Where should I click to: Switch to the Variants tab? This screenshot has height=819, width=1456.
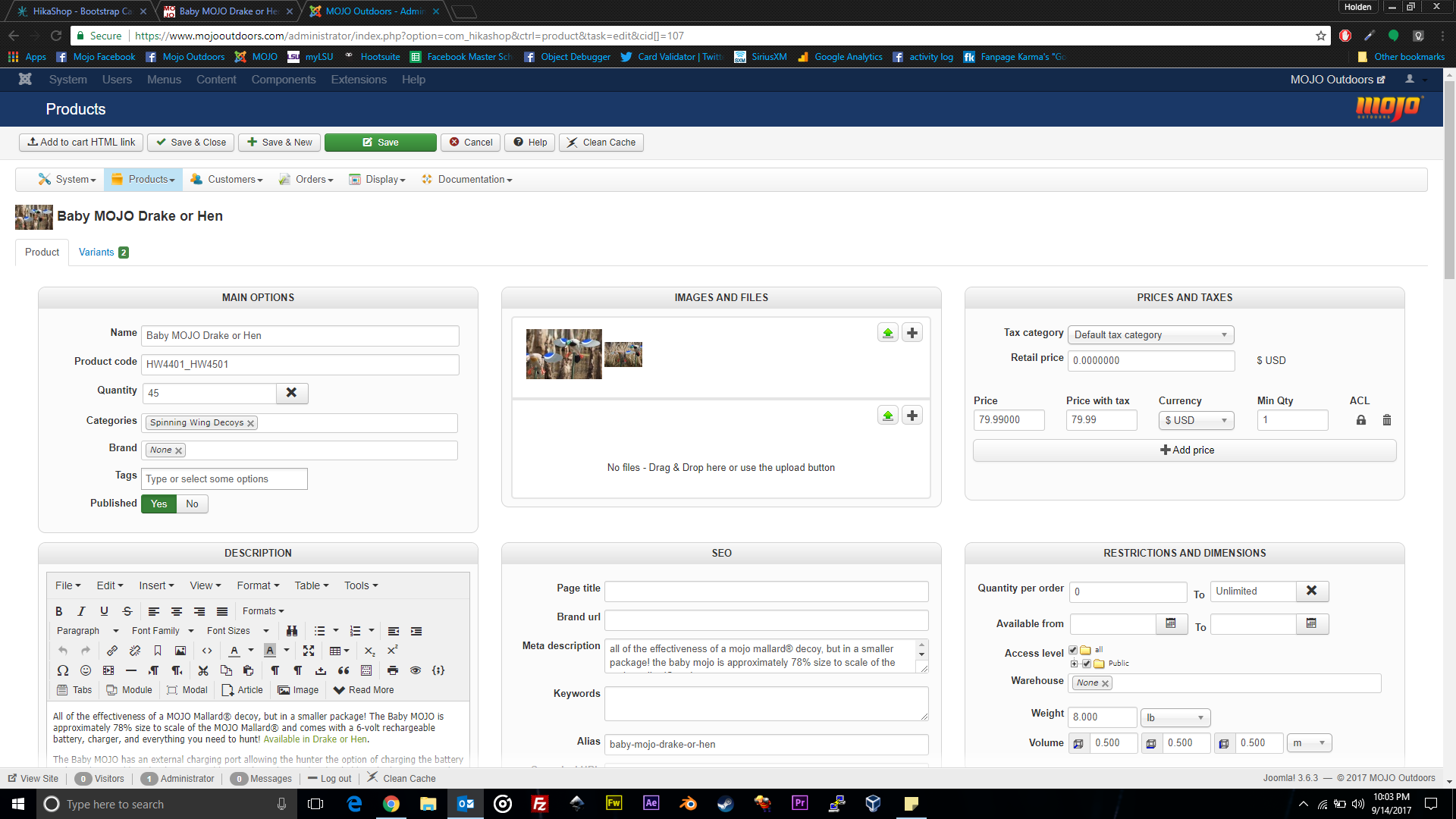click(102, 253)
